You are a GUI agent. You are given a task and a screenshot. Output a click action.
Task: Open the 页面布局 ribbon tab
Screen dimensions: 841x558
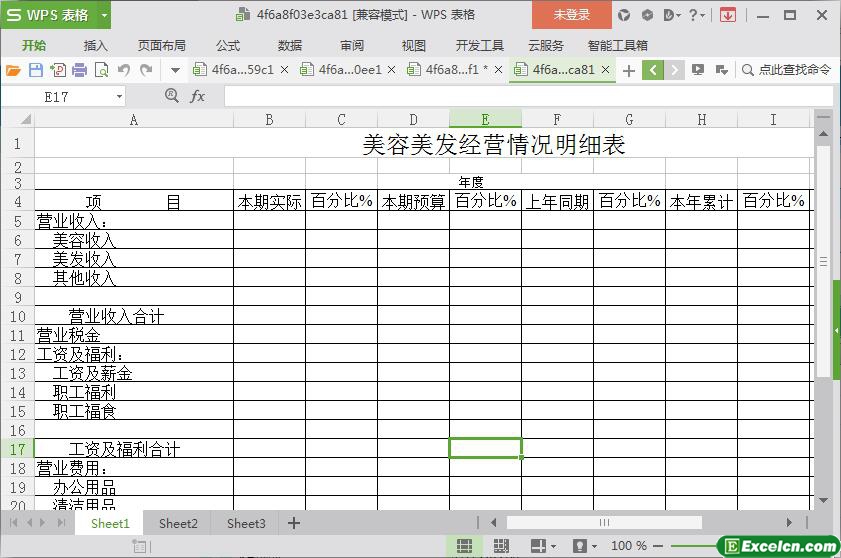(x=161, y=46)
